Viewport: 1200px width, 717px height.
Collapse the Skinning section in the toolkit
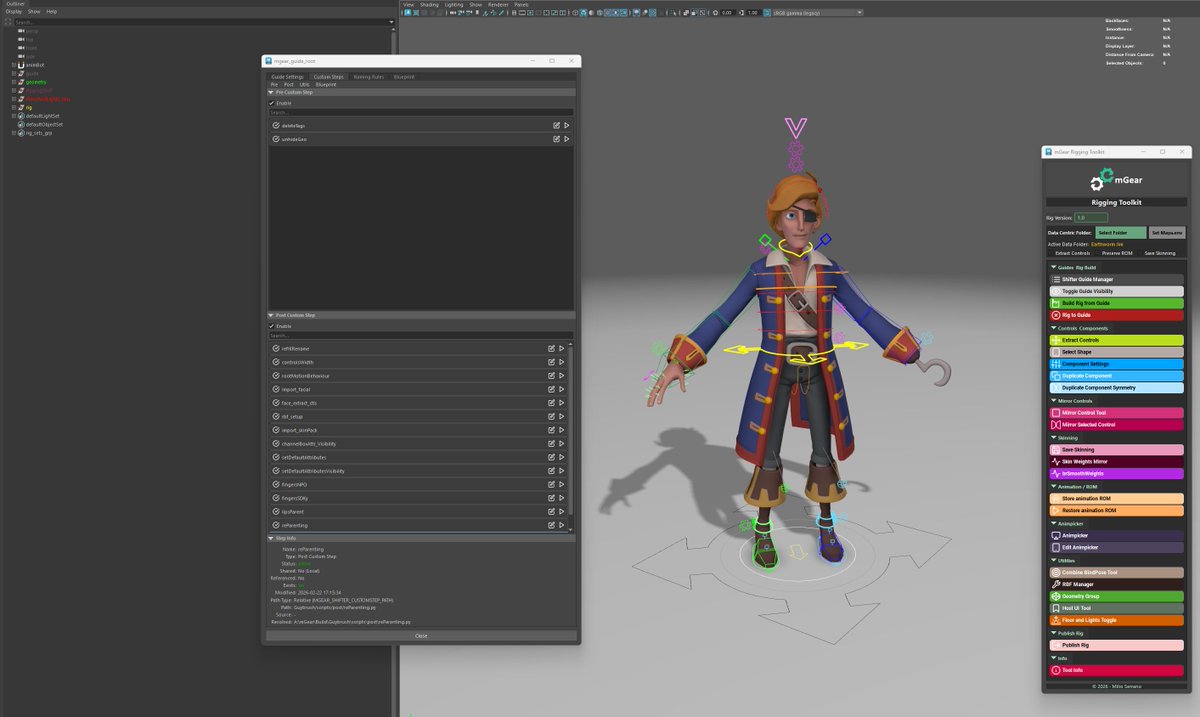1053,437
